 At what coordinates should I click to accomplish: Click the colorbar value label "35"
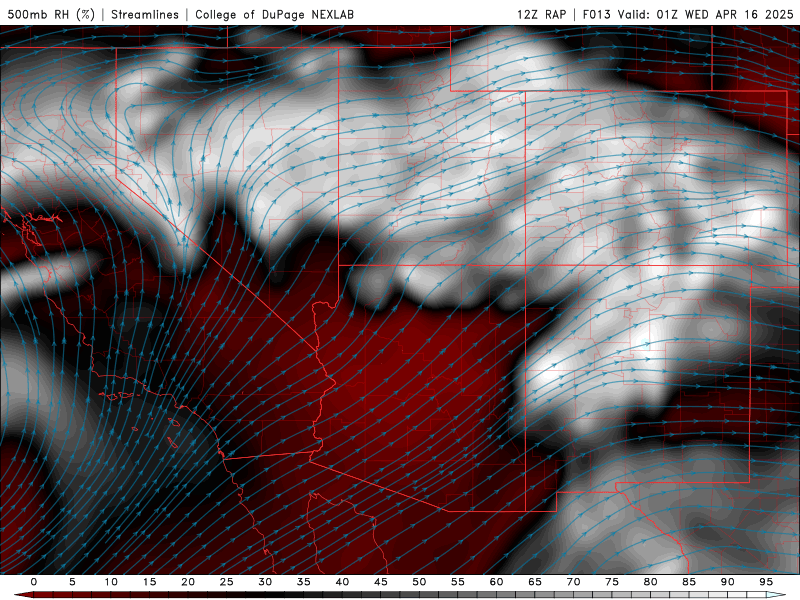click(304, 582)
